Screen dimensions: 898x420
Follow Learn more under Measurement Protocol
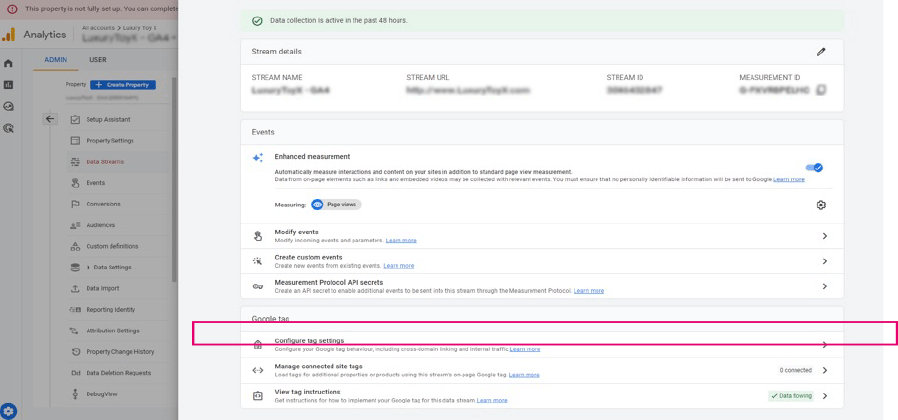(x=589, y=291)
